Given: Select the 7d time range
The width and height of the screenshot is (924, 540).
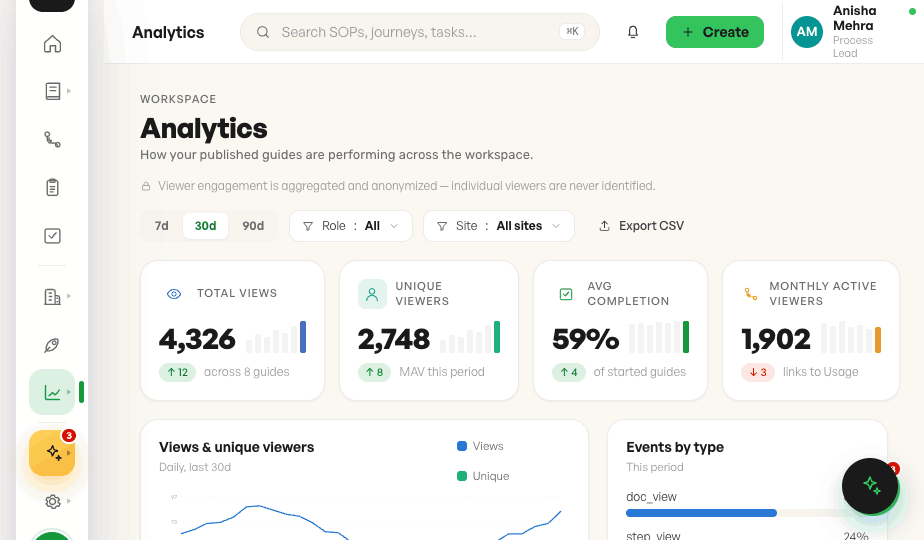Looking at the screenshot, I should tap(161, 226).
